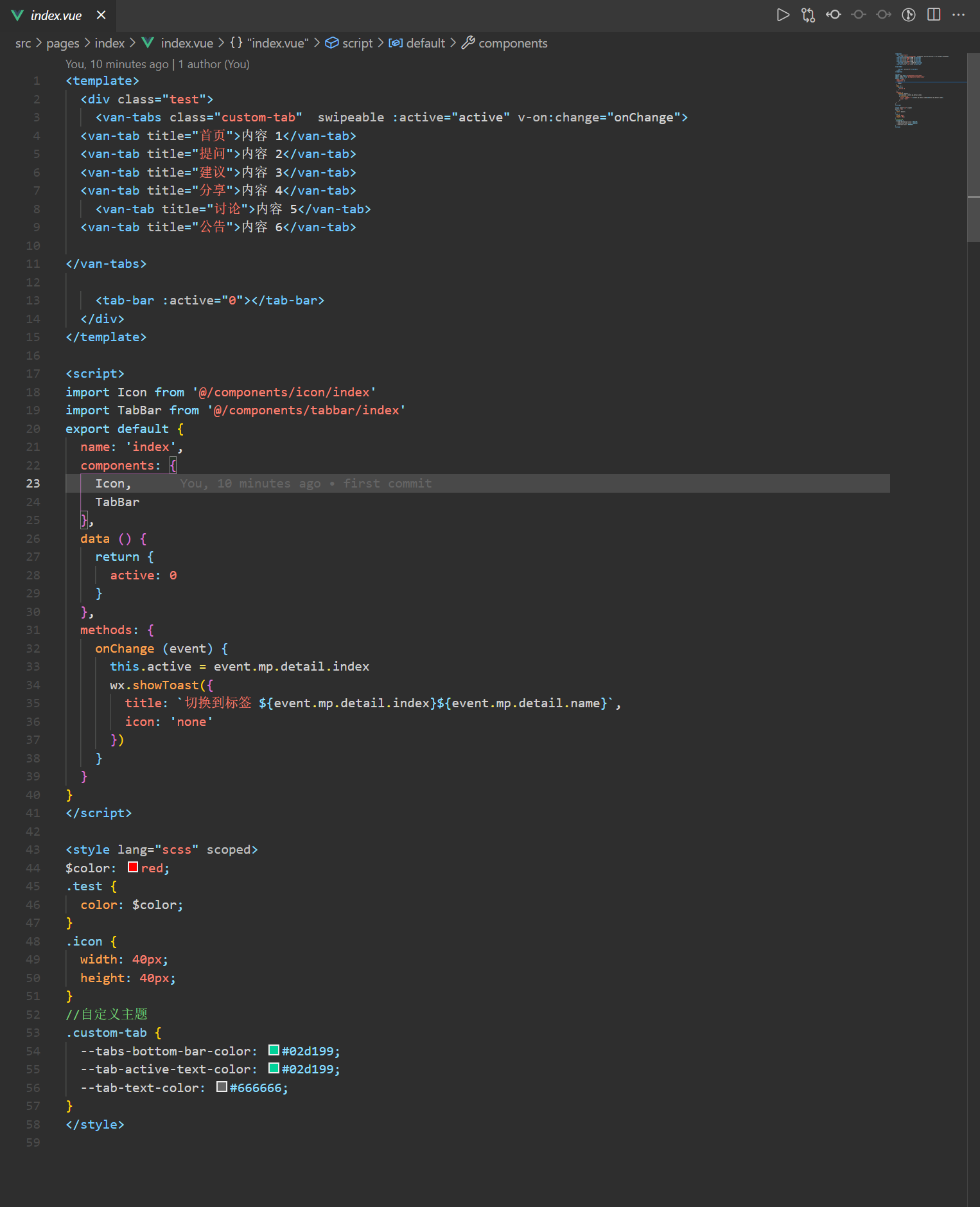Click the methods: key
The width and height of the screenshot is (980, 1207).
coord(109,630)
